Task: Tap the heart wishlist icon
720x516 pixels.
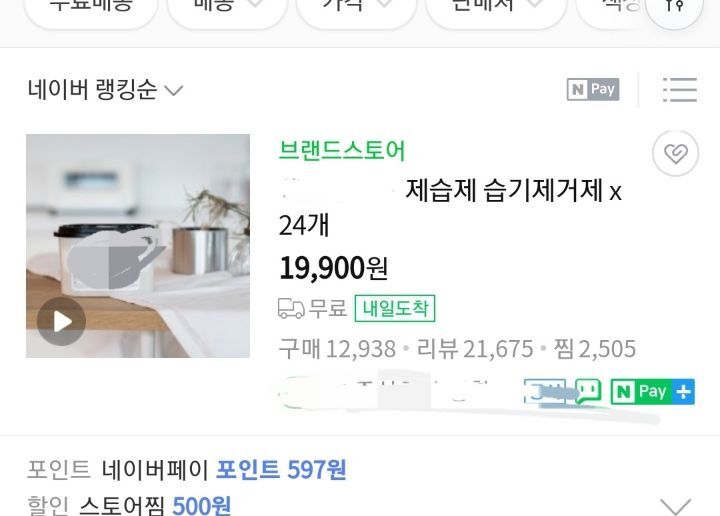Action: (x=675, y=153)
